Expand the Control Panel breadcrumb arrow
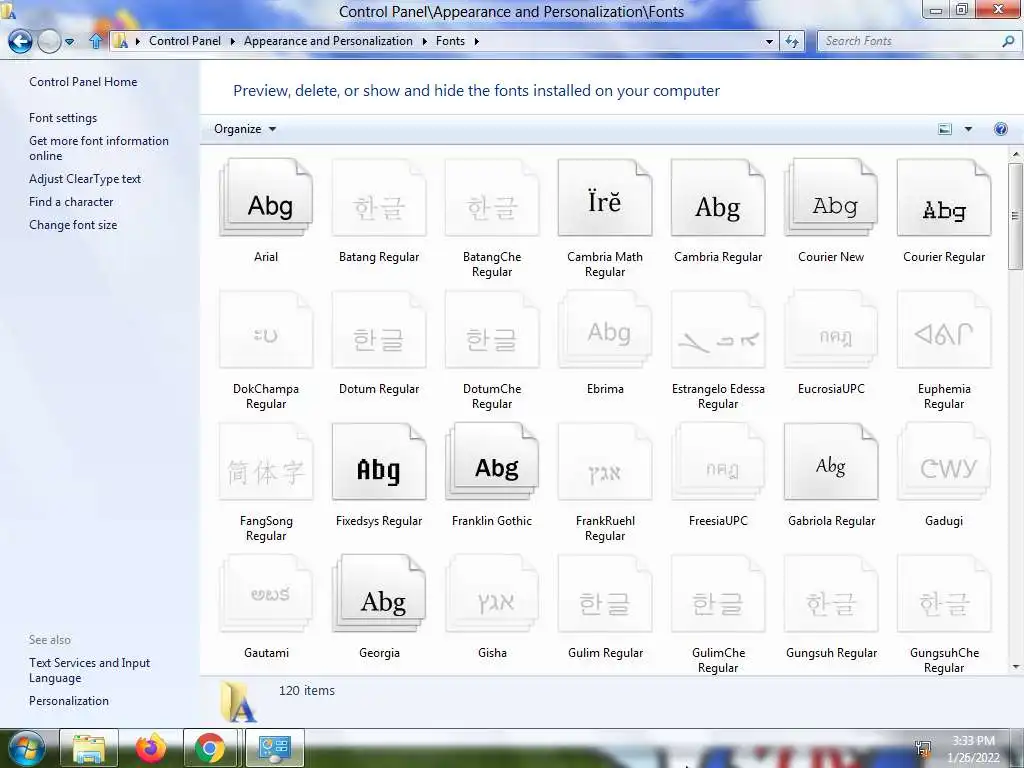 point(232,41)
